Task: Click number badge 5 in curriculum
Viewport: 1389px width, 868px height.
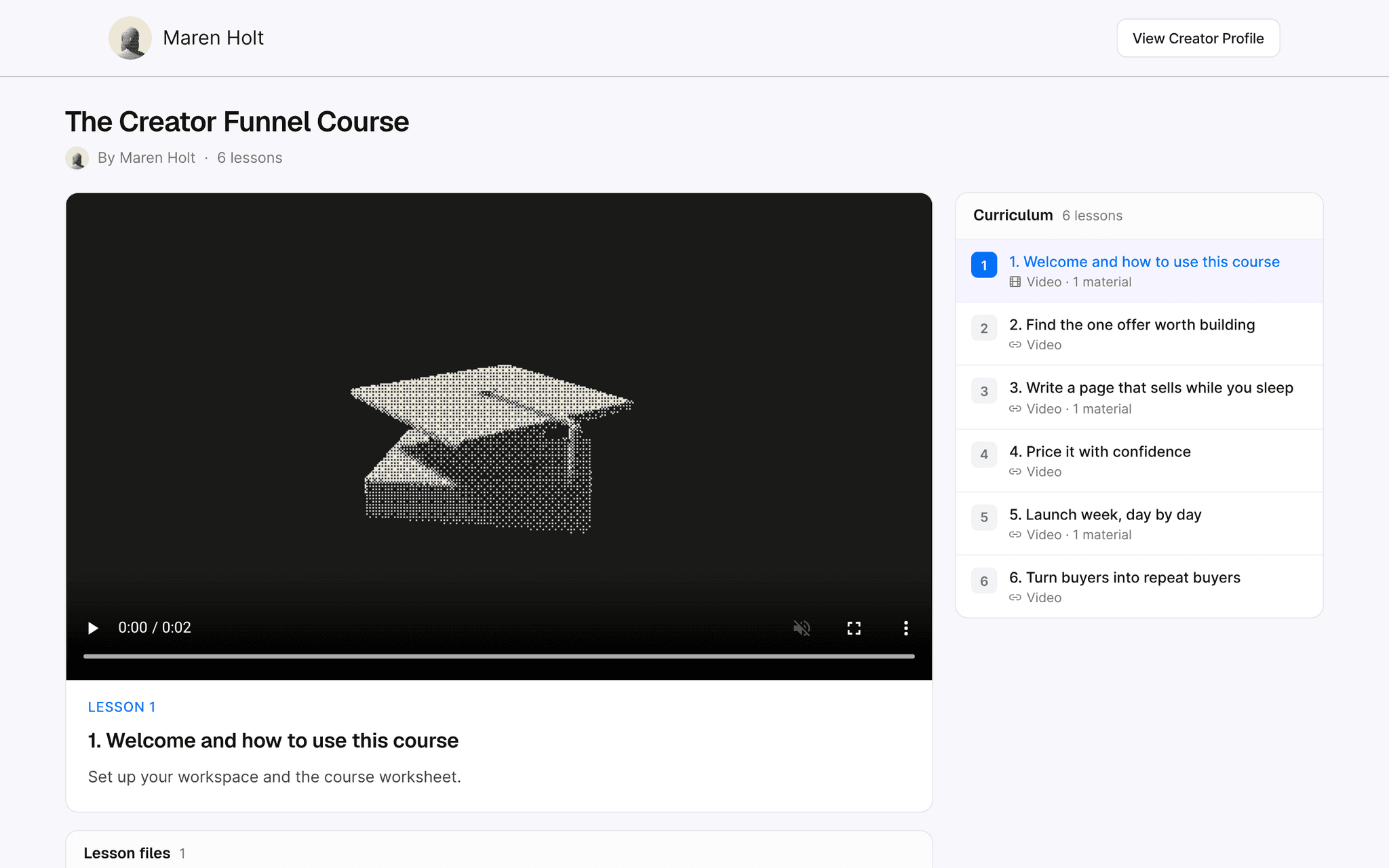Action: tap(984, 517)
